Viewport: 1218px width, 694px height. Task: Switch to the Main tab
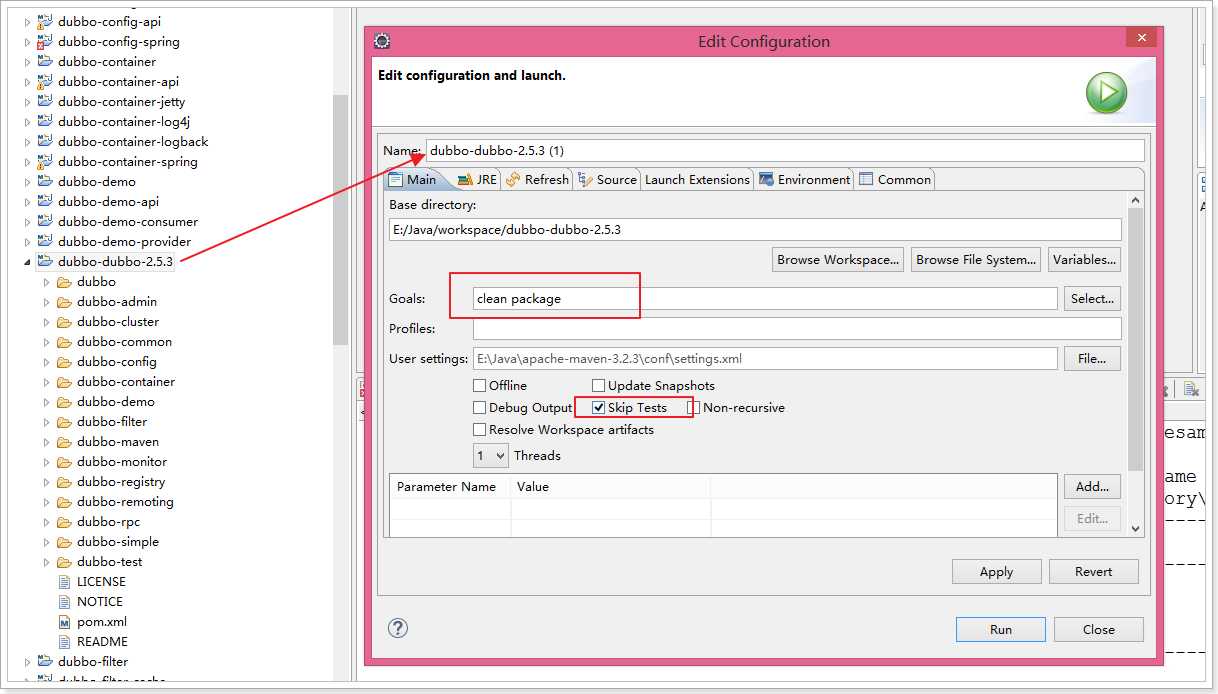coord(413,179)
